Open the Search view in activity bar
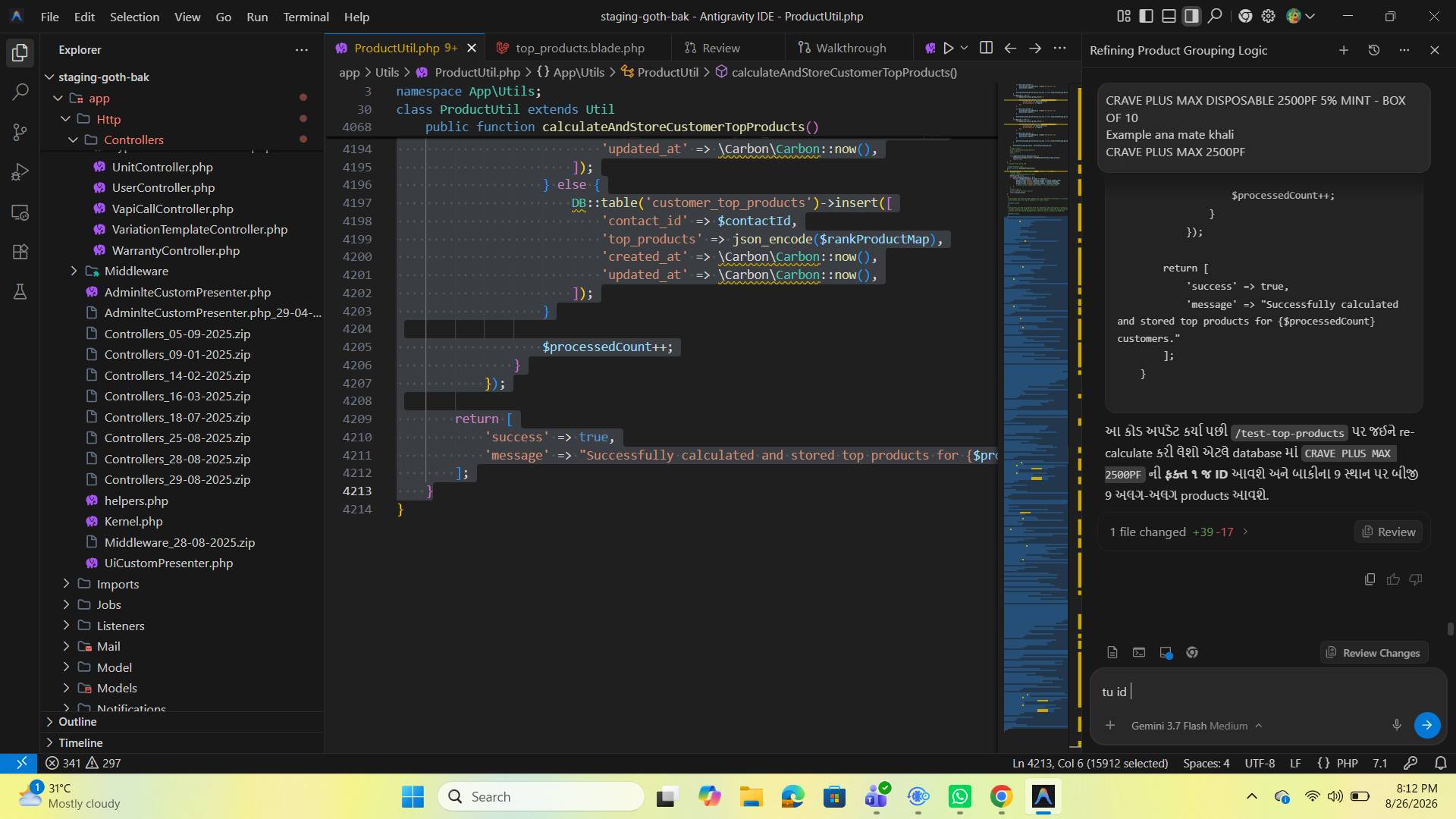 [20, 92]
